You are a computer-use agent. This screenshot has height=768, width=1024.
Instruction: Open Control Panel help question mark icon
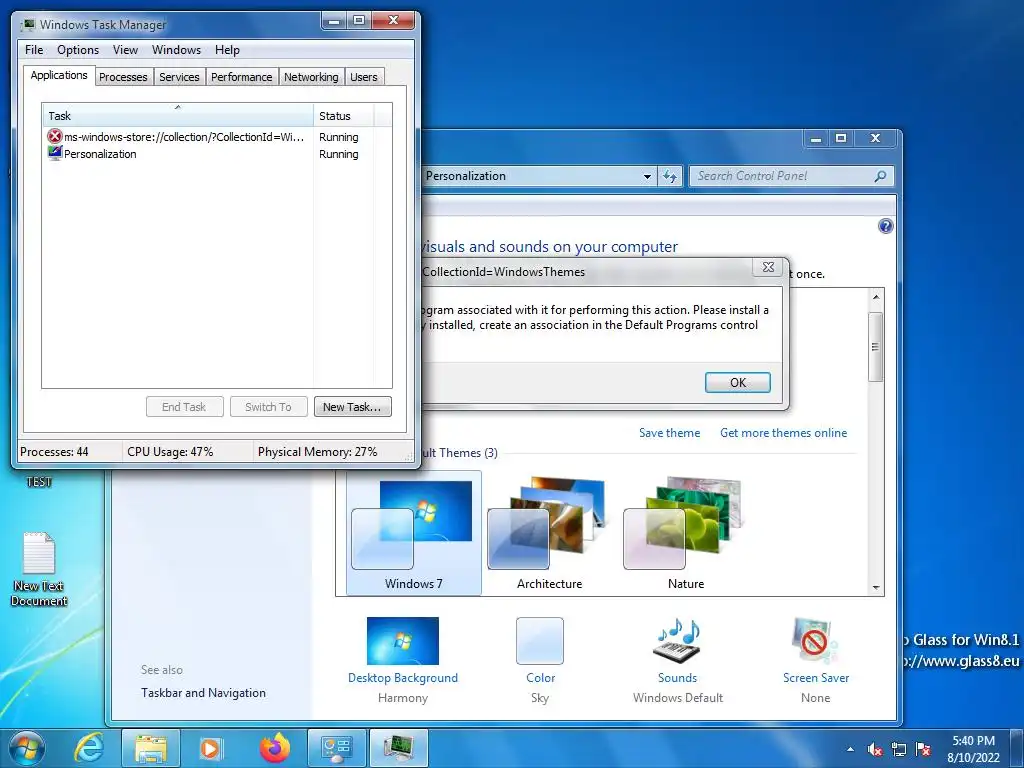click(x=886, y=226)
